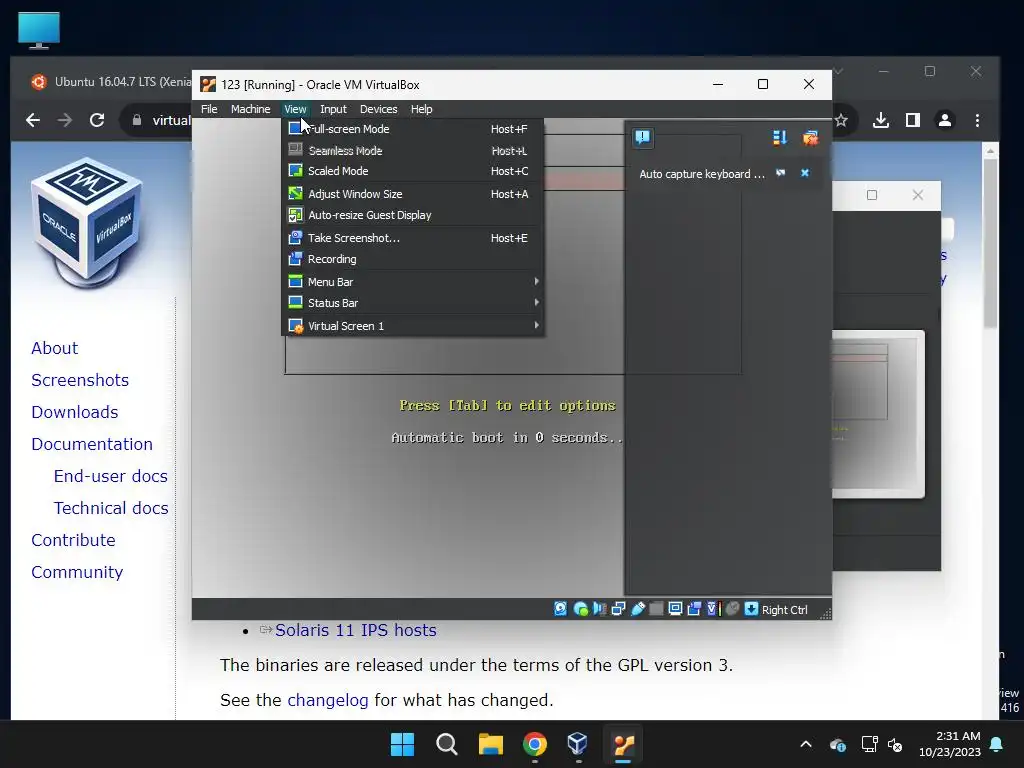The height and width of the screenshot is (768, 1024).
Task: Click the keyboard capture arrow status icon
Action: pyautogui.click(x=751, y=609)
